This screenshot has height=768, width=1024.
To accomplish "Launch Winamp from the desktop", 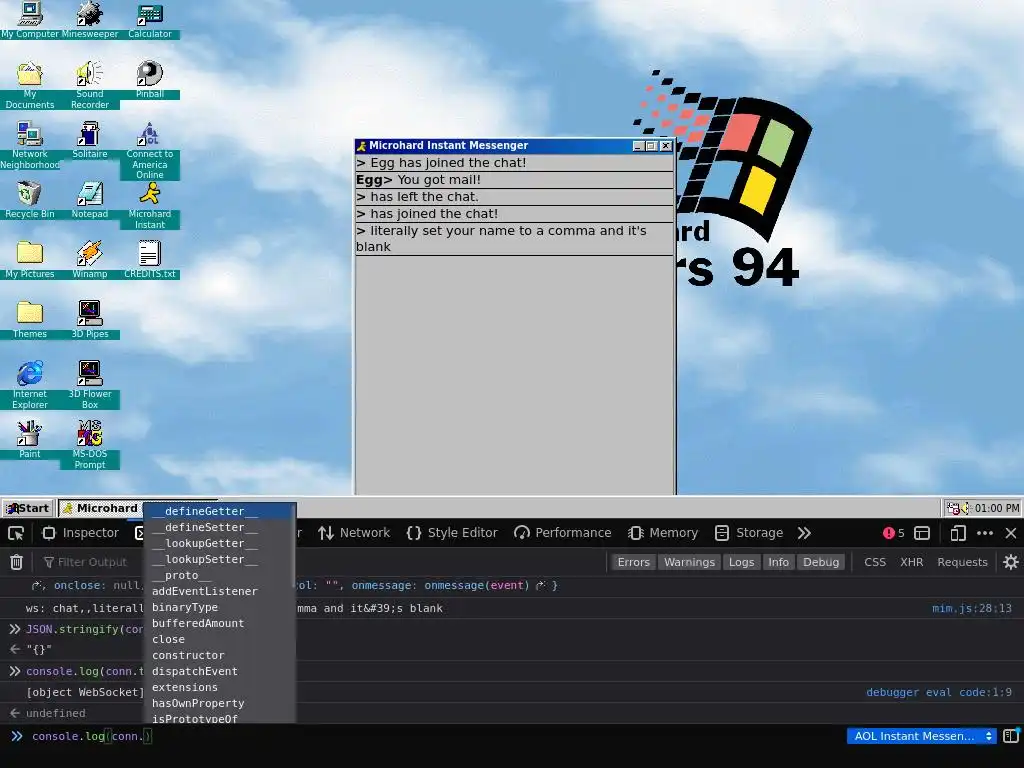I will [89, 260].
